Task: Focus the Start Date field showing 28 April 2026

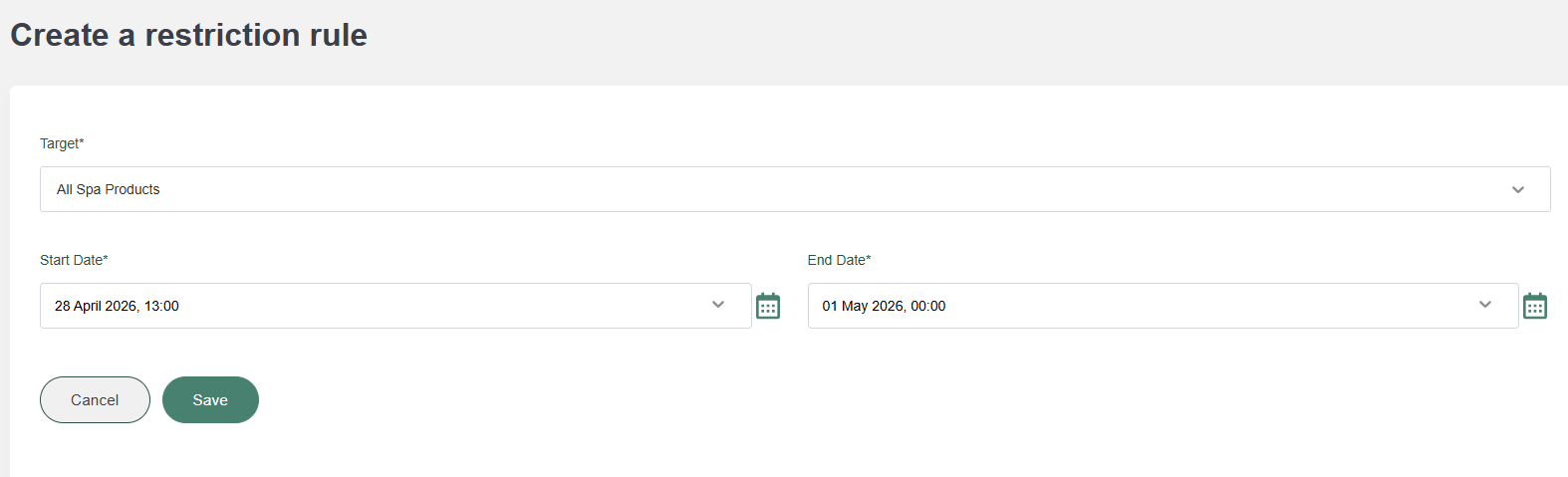Action: pos(98,306)
